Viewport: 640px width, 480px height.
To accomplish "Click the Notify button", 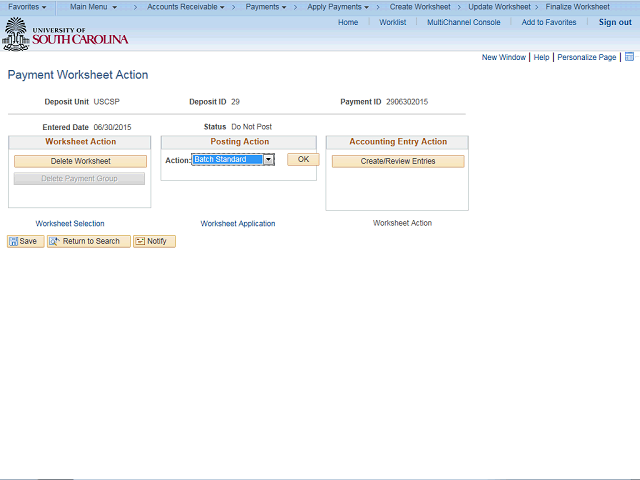I will click(x=154, y=241).
